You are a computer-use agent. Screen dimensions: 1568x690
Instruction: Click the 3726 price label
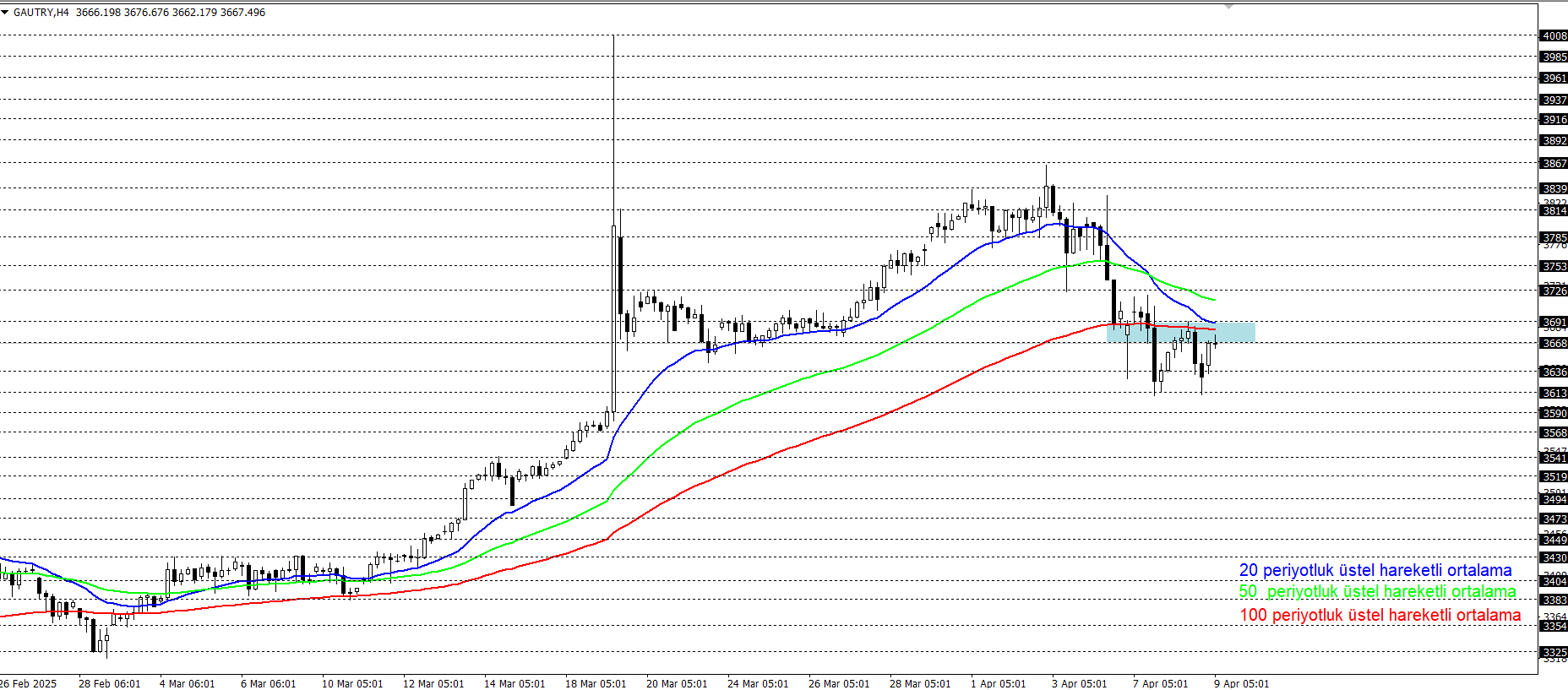click(1554, 291)
